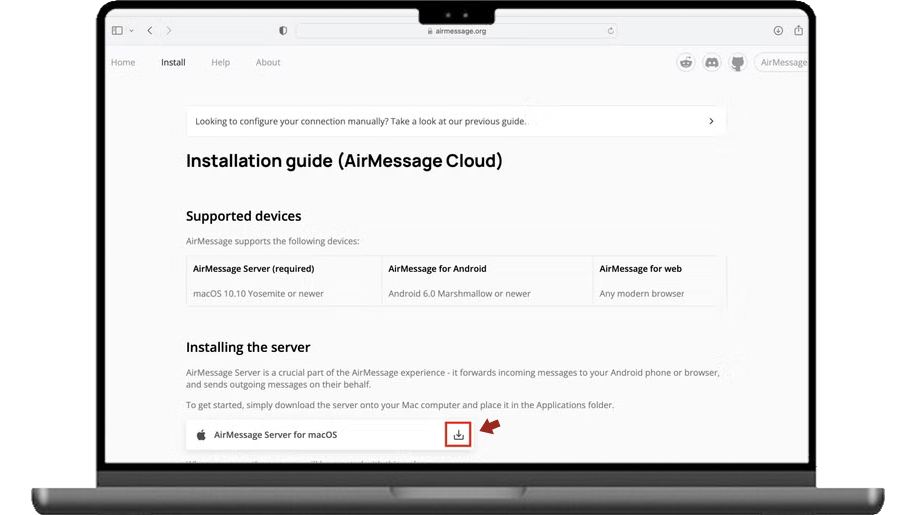
Task: Select the Install nav tab
Action: point(173,62)
